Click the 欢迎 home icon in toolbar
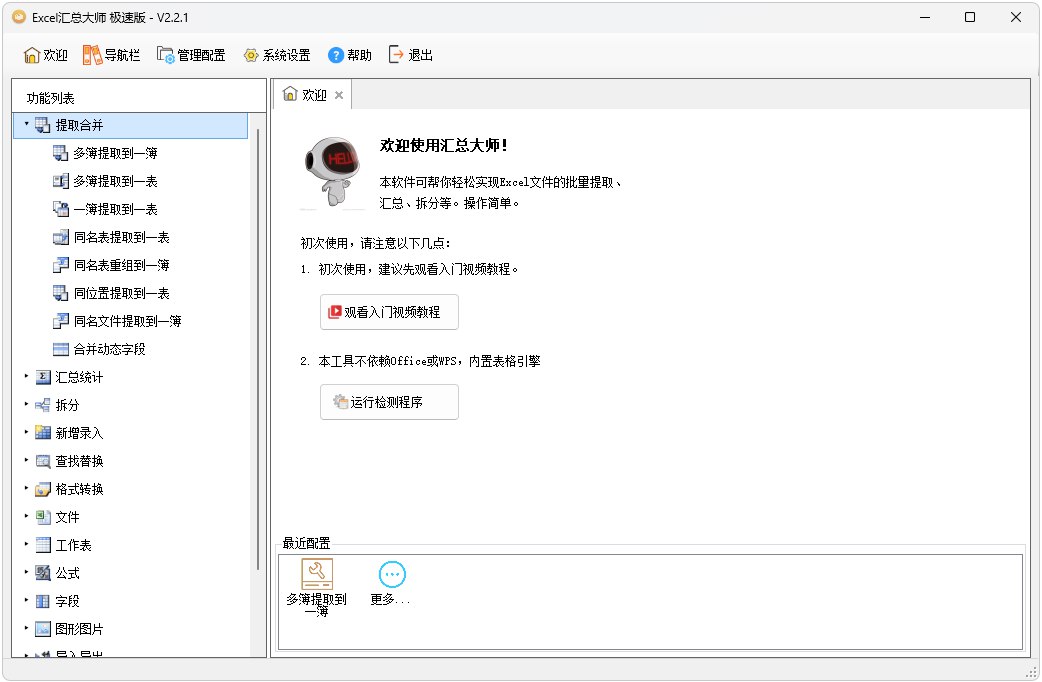Viewport: 1042px width, 682px height. coord(43,54)
